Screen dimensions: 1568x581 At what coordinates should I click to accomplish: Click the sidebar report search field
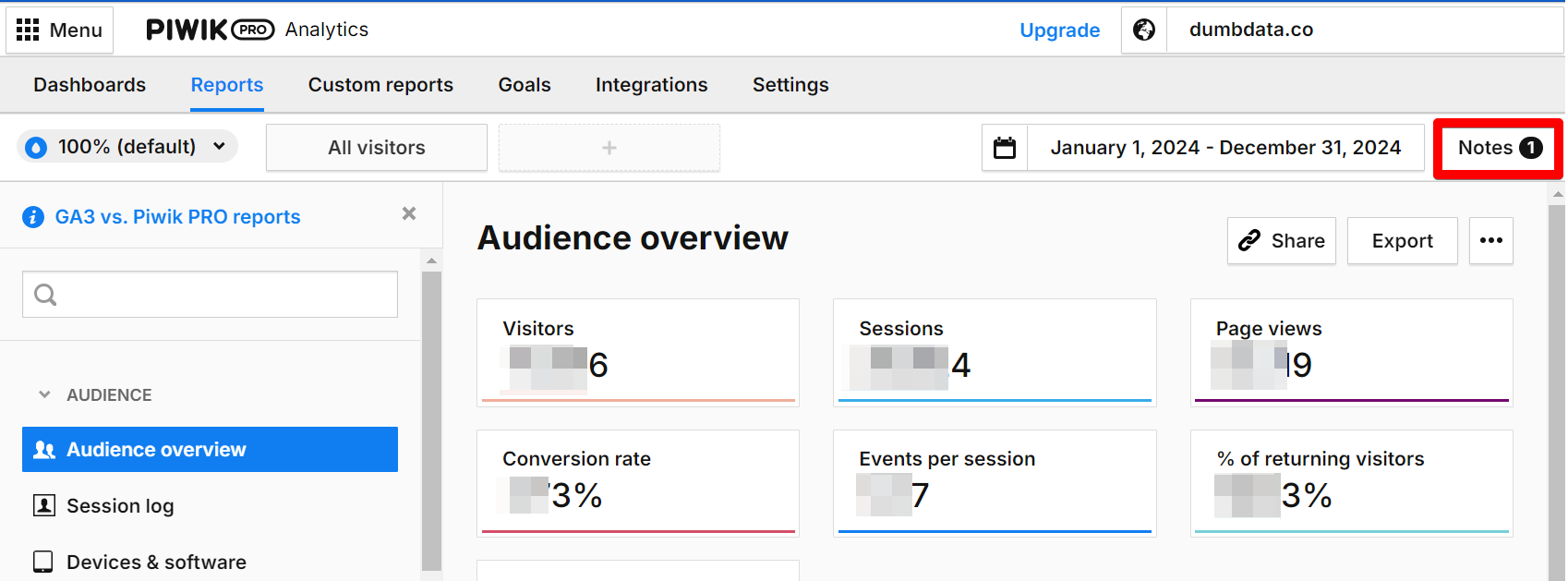pyautogui.click(x=210, y=295)
